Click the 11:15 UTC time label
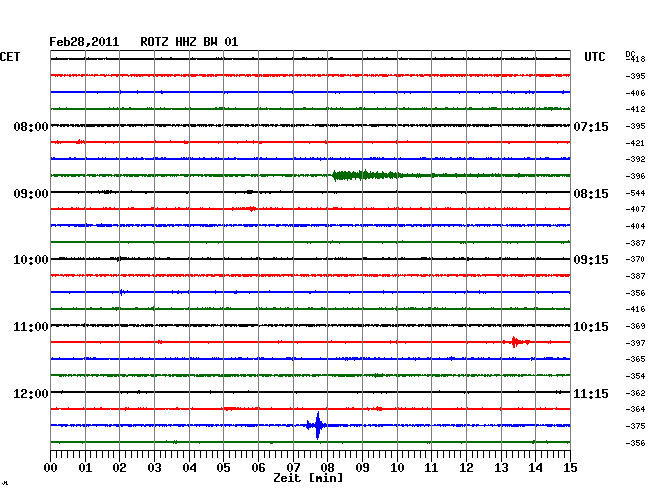This screenshot has width=650, height=494. tap(591, 393)
